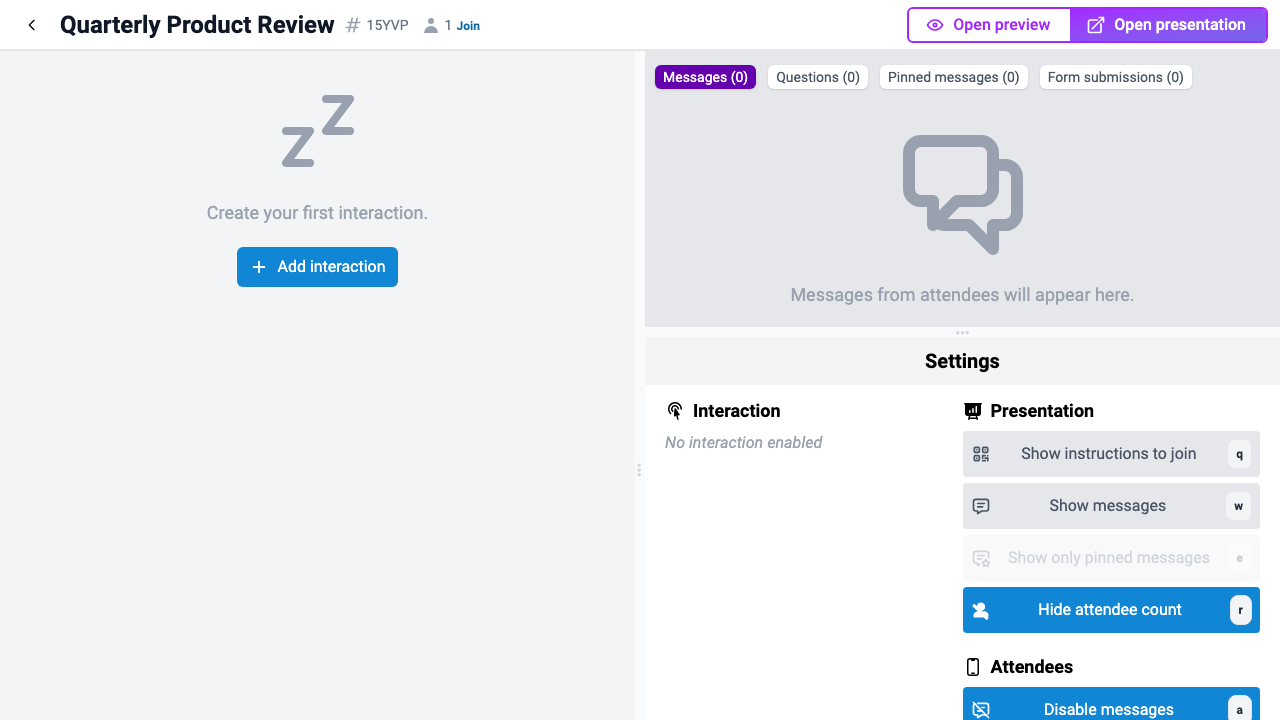Screen dimensions: 1280x720
Task: Click the attendee person icon in header
Action: click(x=431, y=25)
